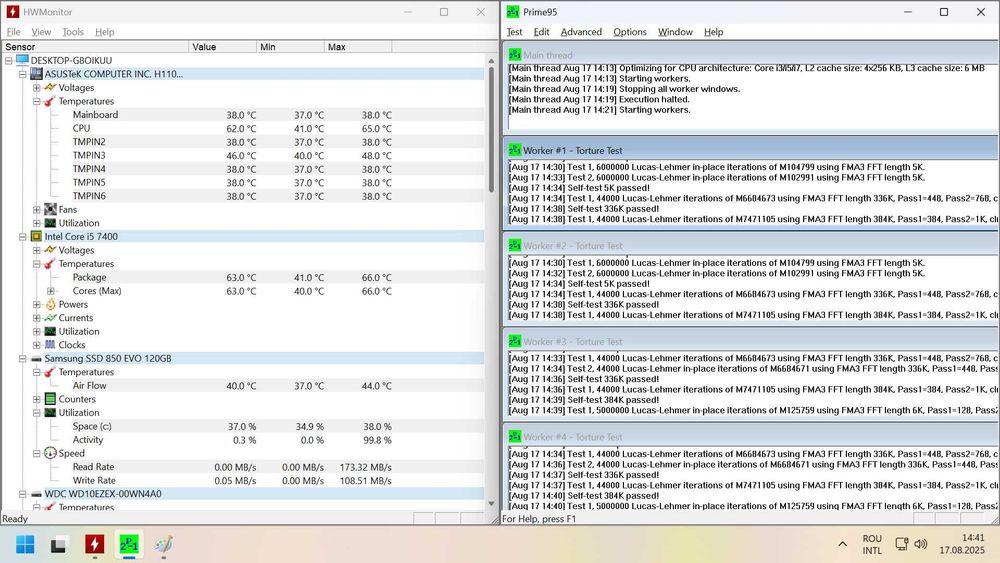Screen dimensions: 1000x563
Task: Expand the Cores (Max) temperature entry
Action: tap(50, 291)
